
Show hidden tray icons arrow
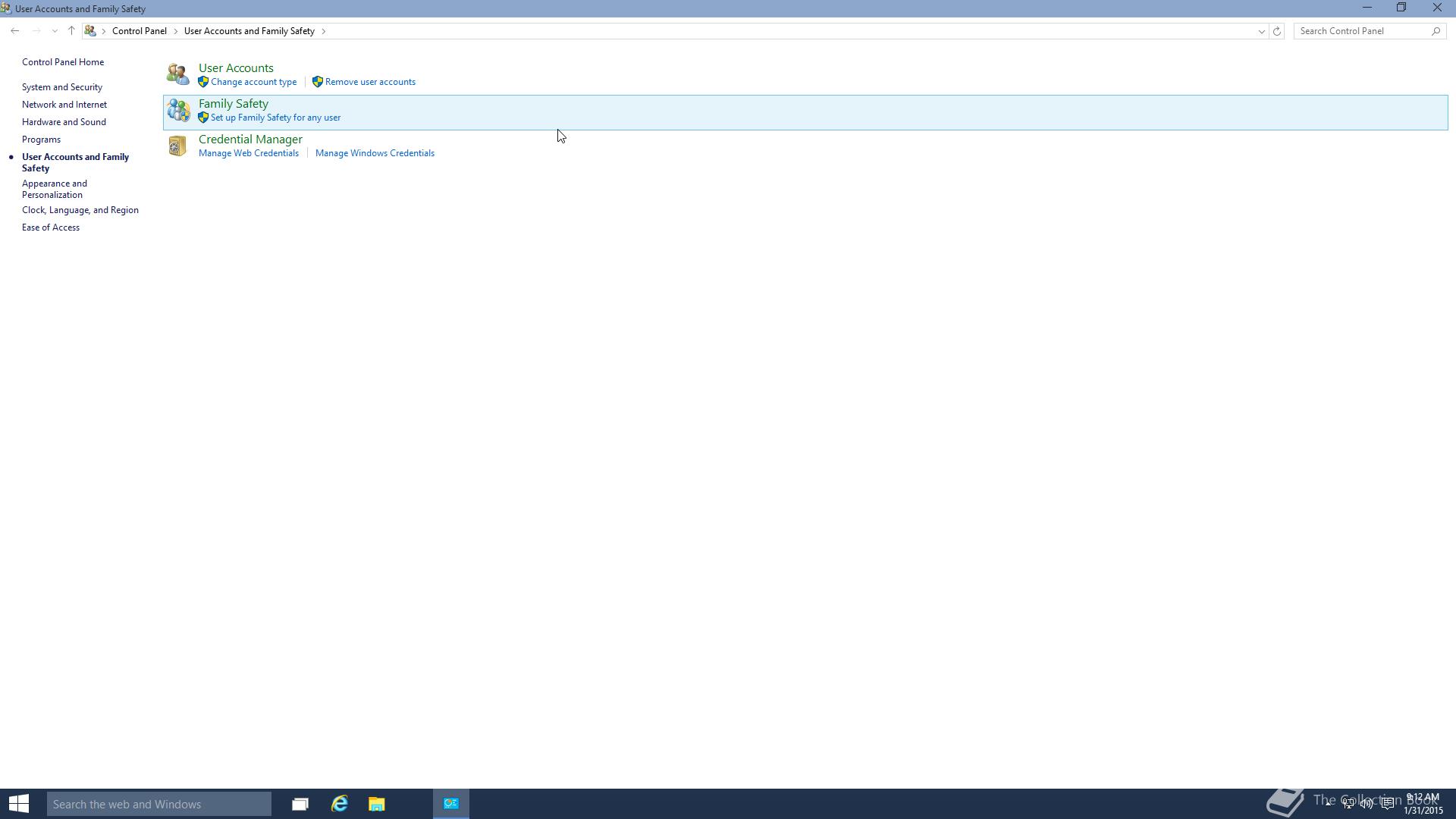1329,804
